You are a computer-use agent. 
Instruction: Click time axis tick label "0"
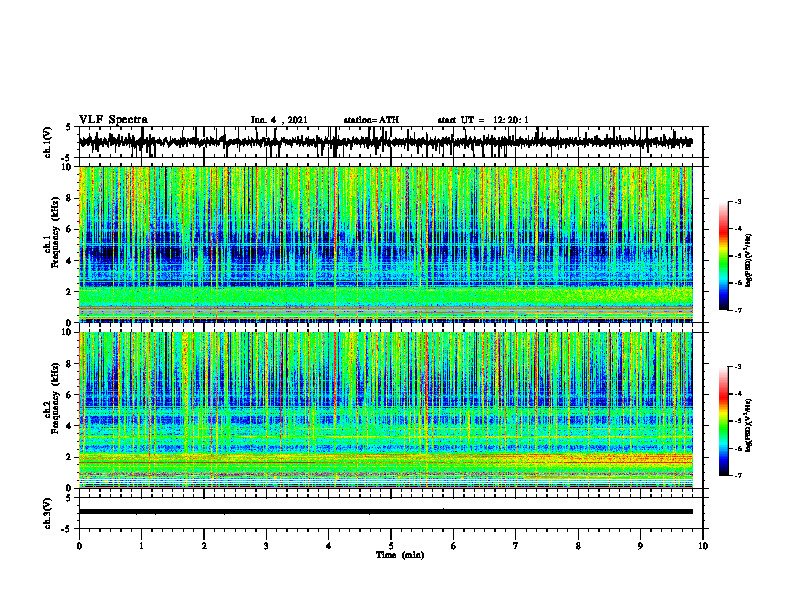pyautogui.click(x=79, y=546)
